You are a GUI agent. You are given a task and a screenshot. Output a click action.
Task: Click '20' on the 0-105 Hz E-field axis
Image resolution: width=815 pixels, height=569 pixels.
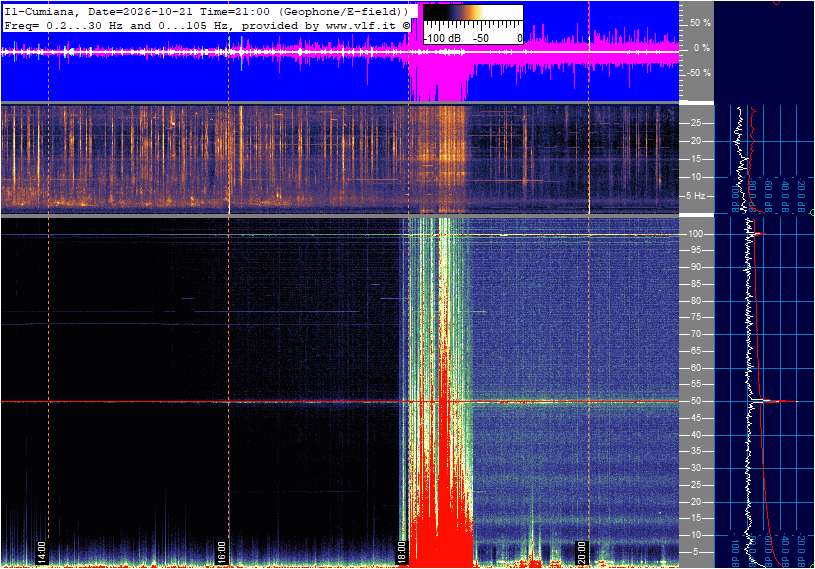(695, 502)
